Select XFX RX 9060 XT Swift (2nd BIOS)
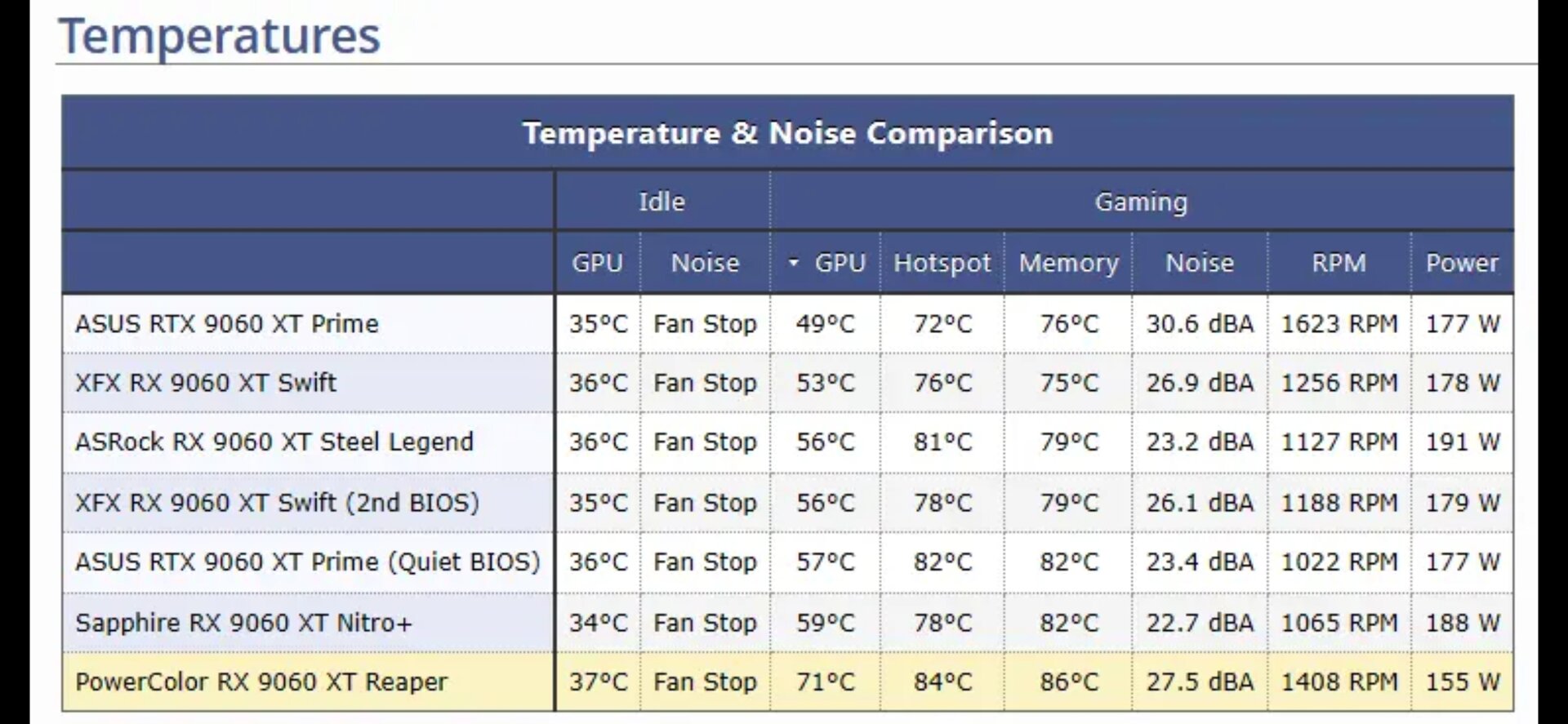 click(277, 503)
